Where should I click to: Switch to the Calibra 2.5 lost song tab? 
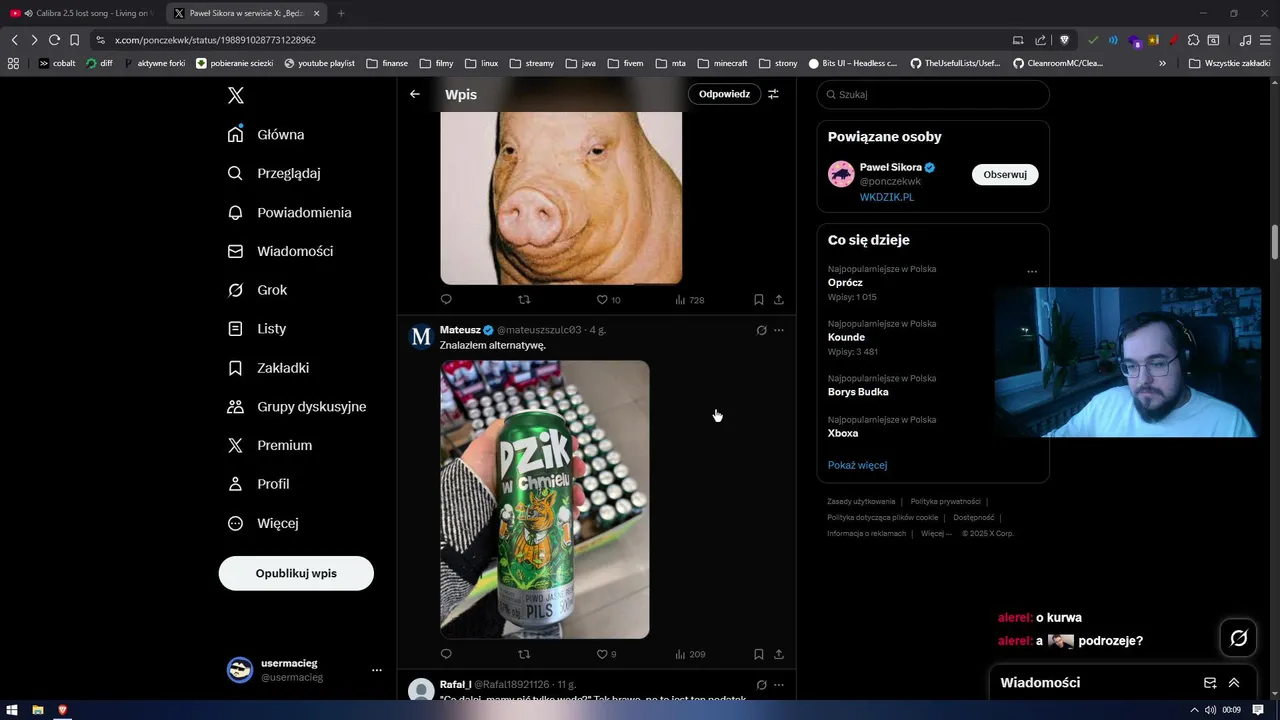[x=82, y=13]
